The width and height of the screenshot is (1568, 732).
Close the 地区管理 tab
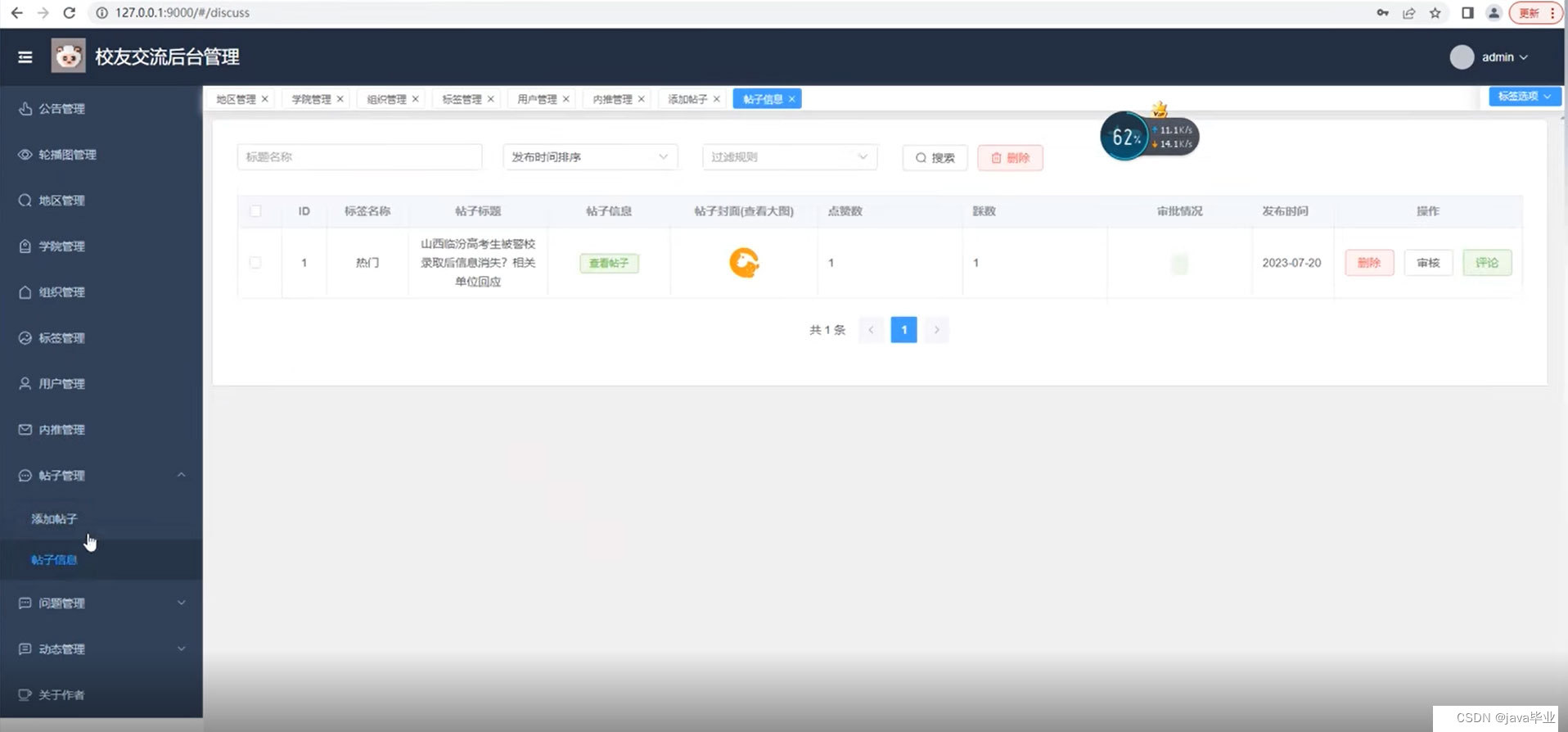click(264, 99)
